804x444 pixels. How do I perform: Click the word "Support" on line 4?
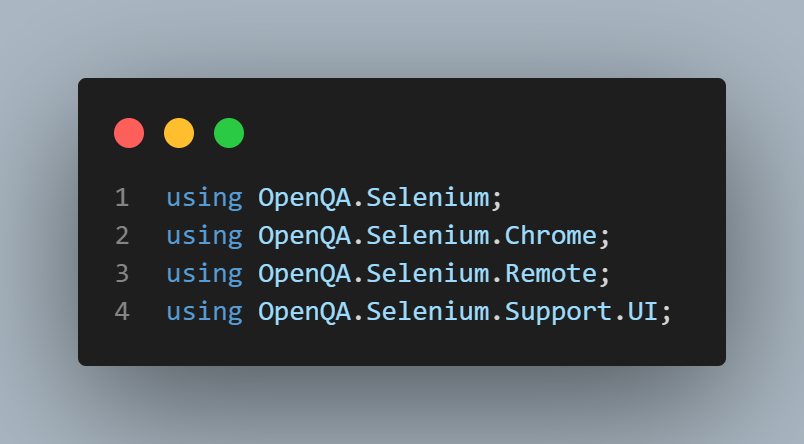click(558, 311)
